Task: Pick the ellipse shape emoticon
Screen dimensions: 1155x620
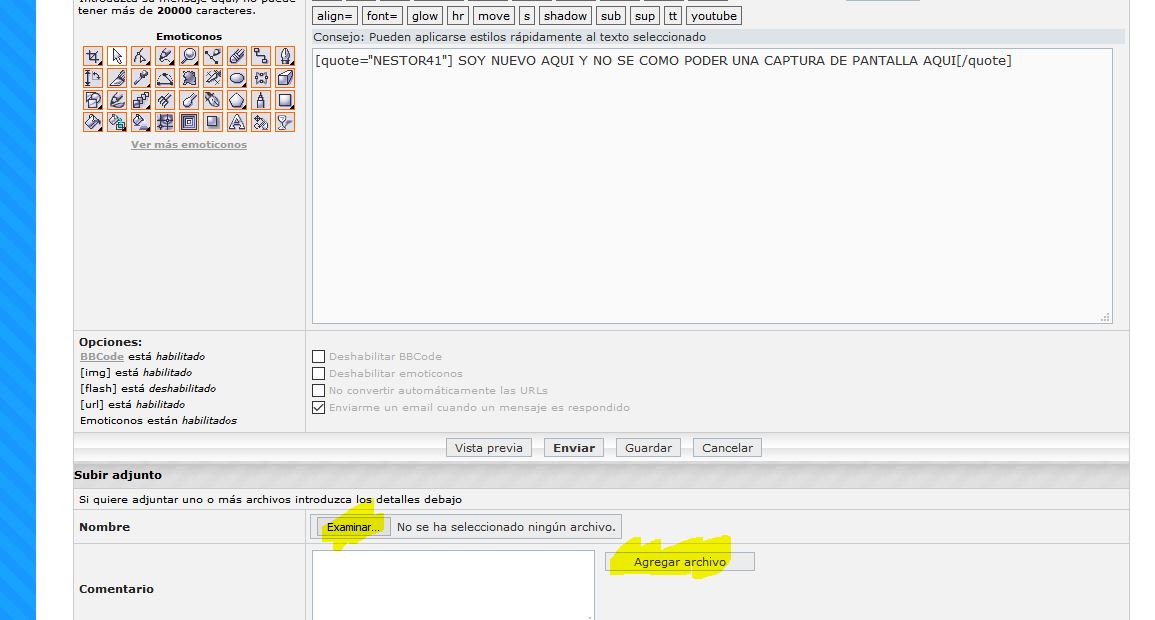Action: (x=237, y=78)
